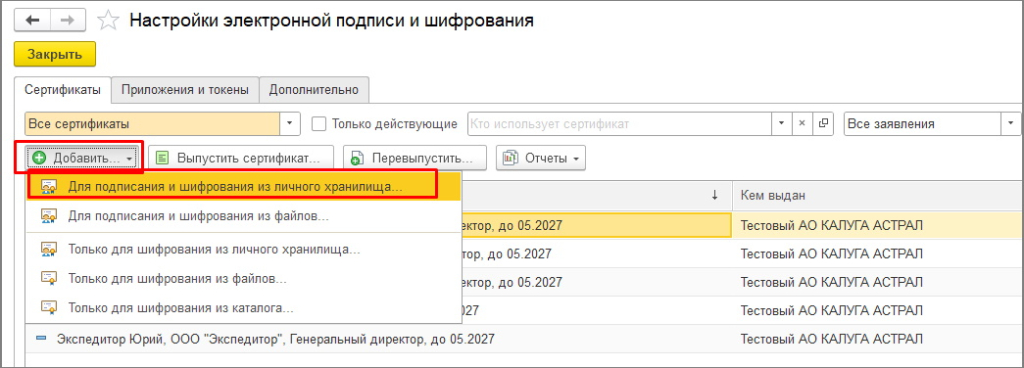This screenshot has width=1024, height=368.
Task: Click the icon beside Только для шифрования из каталога
Action: pos(48,307)
